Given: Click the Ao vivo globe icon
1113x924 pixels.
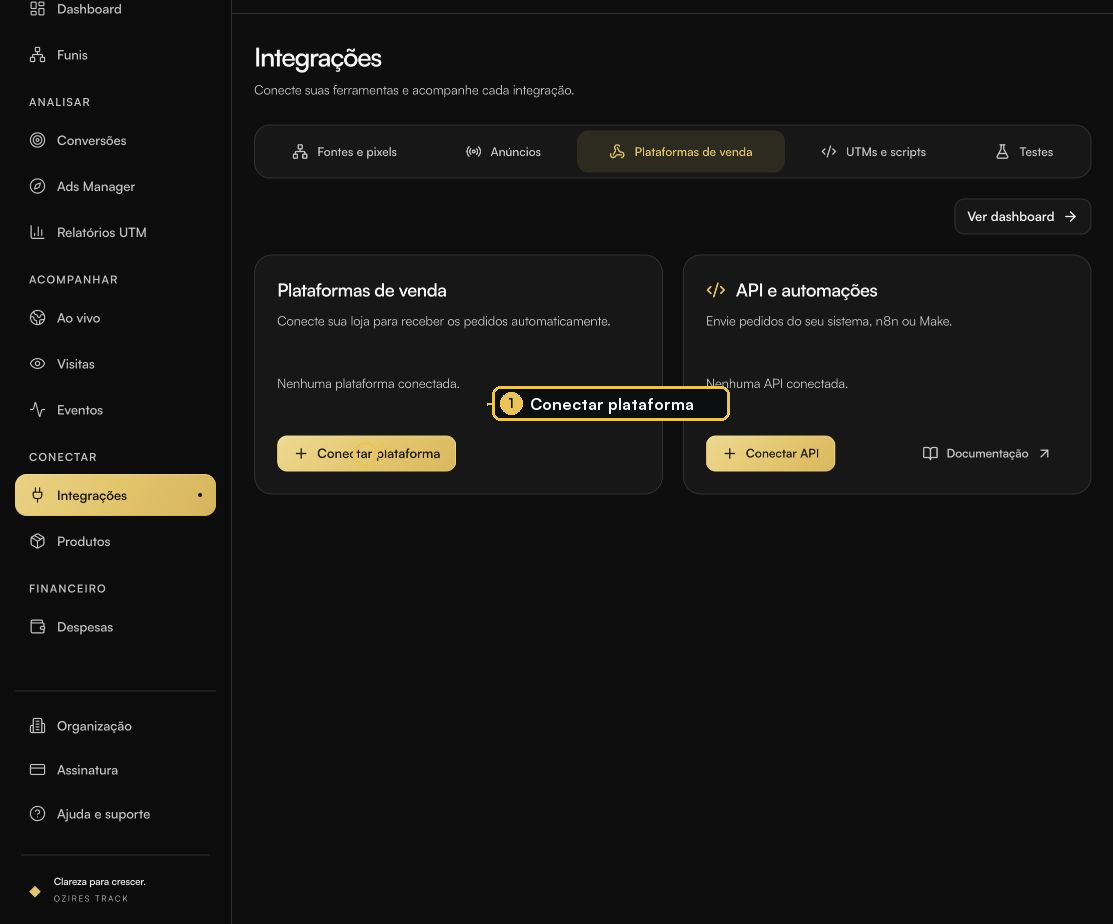Looking at the screenshot, I should pos(38,318).
